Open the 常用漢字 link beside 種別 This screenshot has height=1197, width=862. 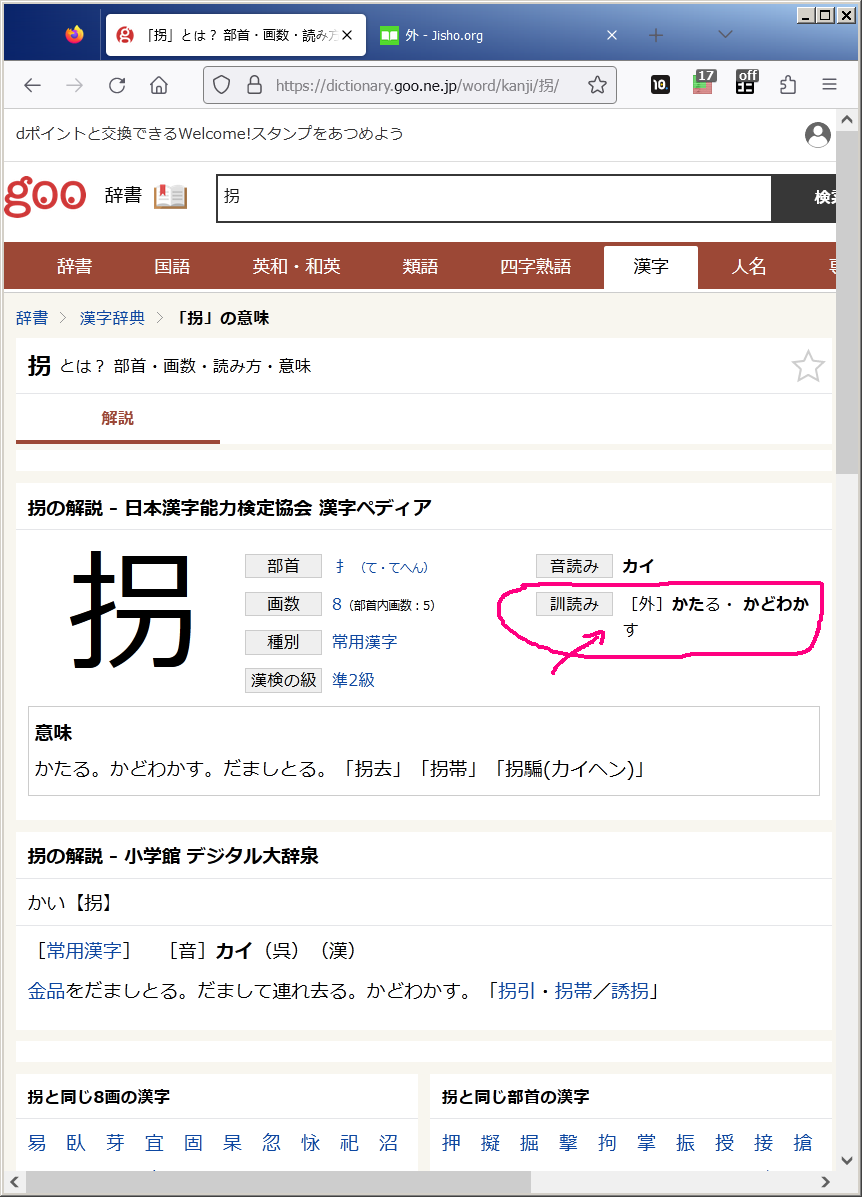pos(364,642)
